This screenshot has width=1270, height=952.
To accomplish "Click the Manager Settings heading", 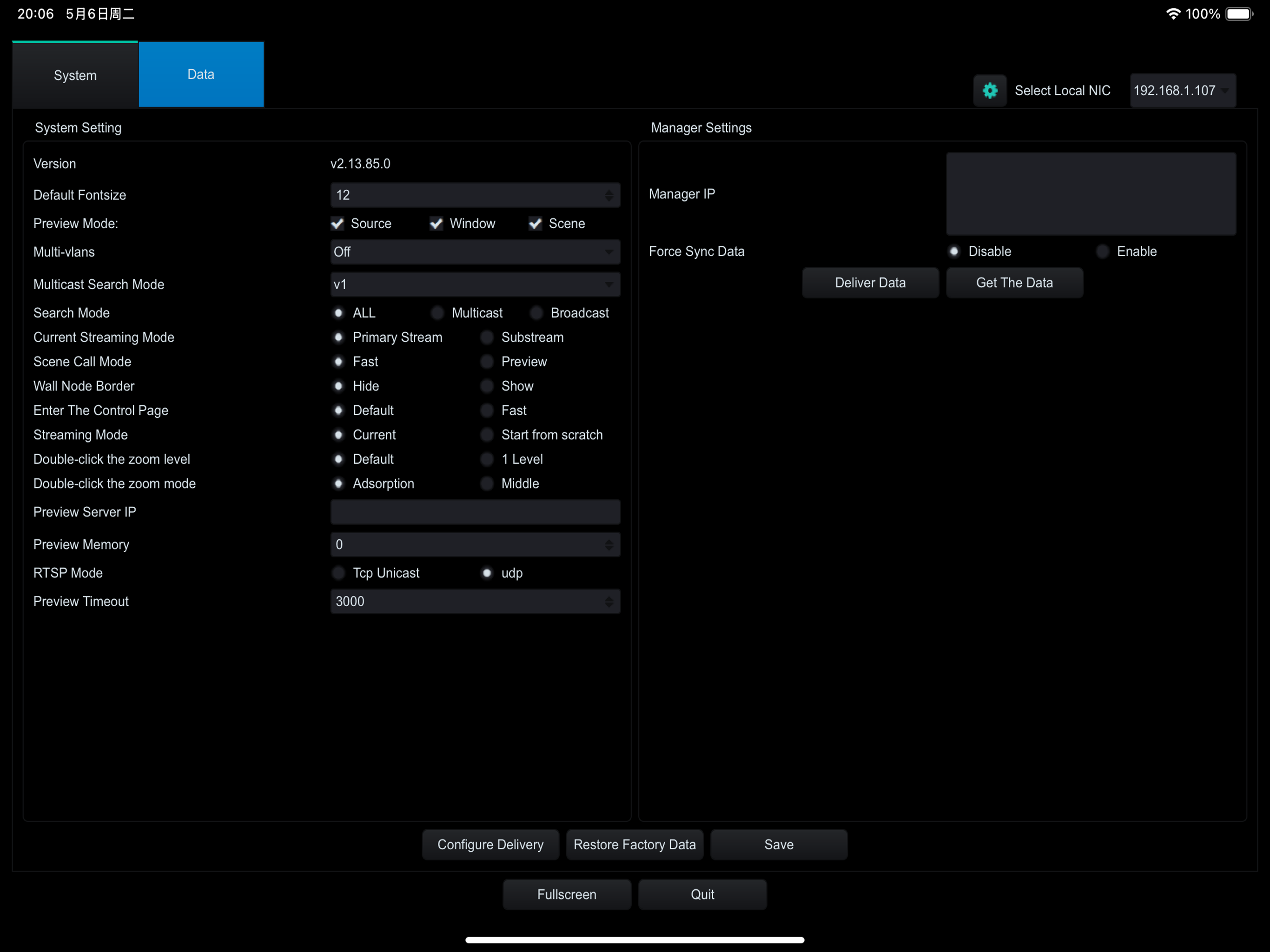I will [x=701, y=127].
